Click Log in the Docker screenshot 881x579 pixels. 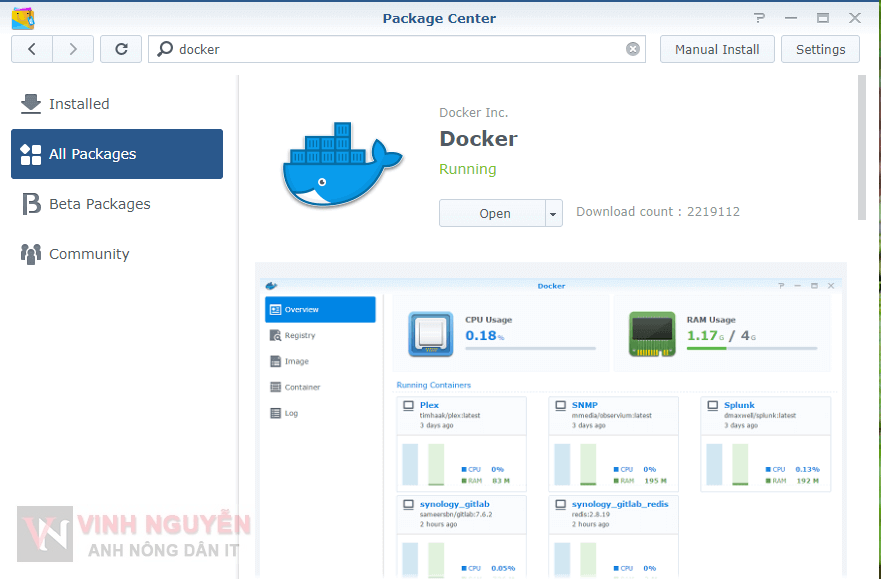290,413
